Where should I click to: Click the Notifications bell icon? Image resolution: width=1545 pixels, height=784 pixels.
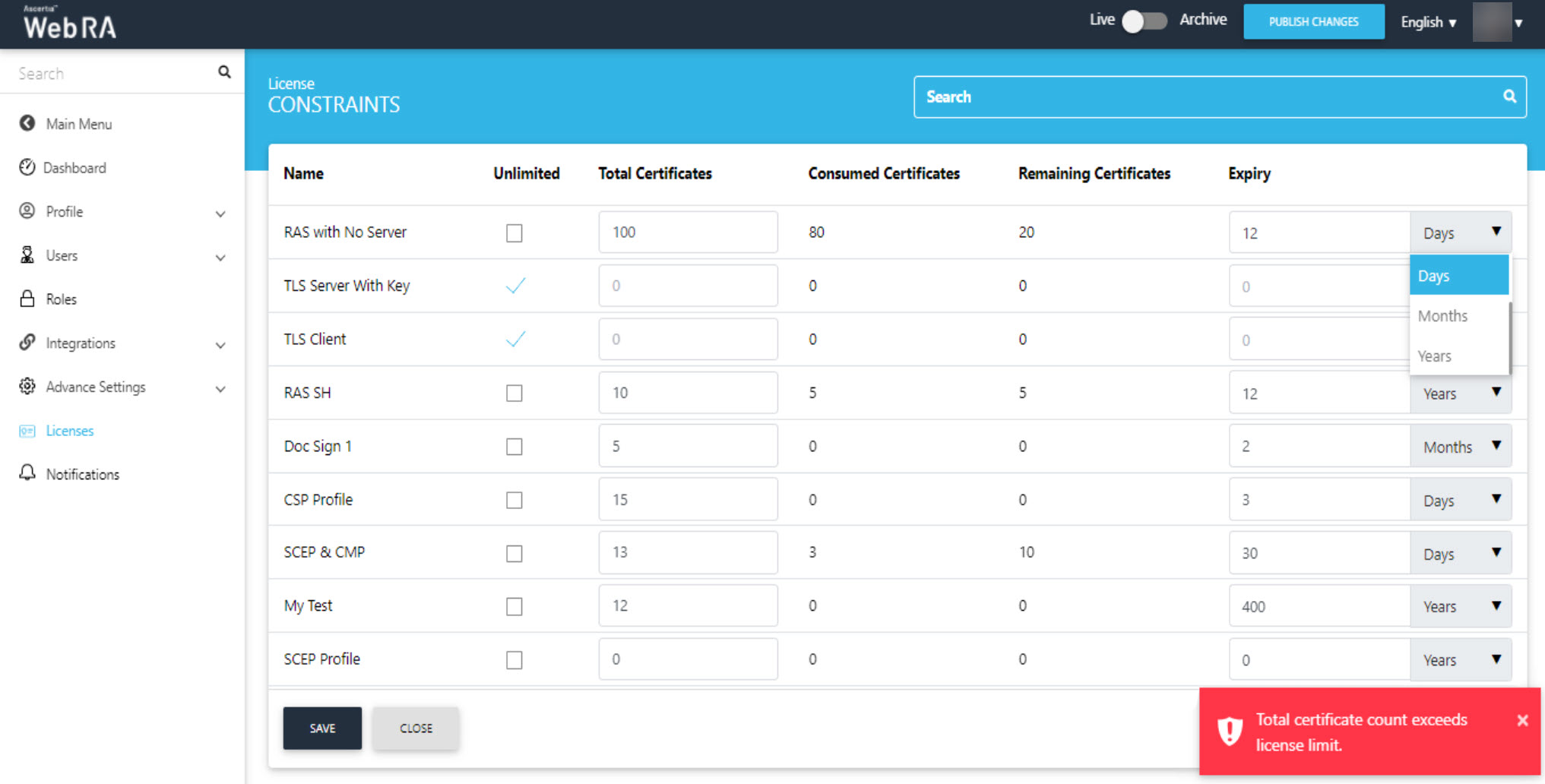27,473
